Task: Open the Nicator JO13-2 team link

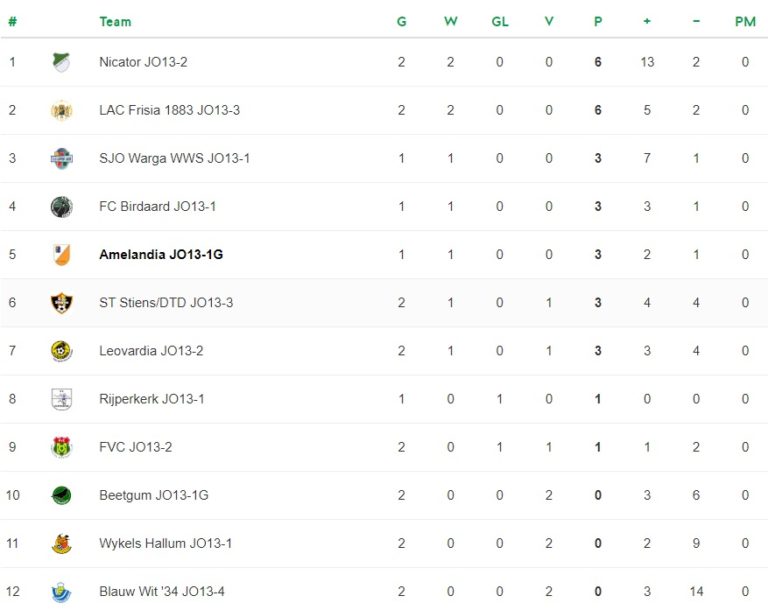Action: coord(143,62)
